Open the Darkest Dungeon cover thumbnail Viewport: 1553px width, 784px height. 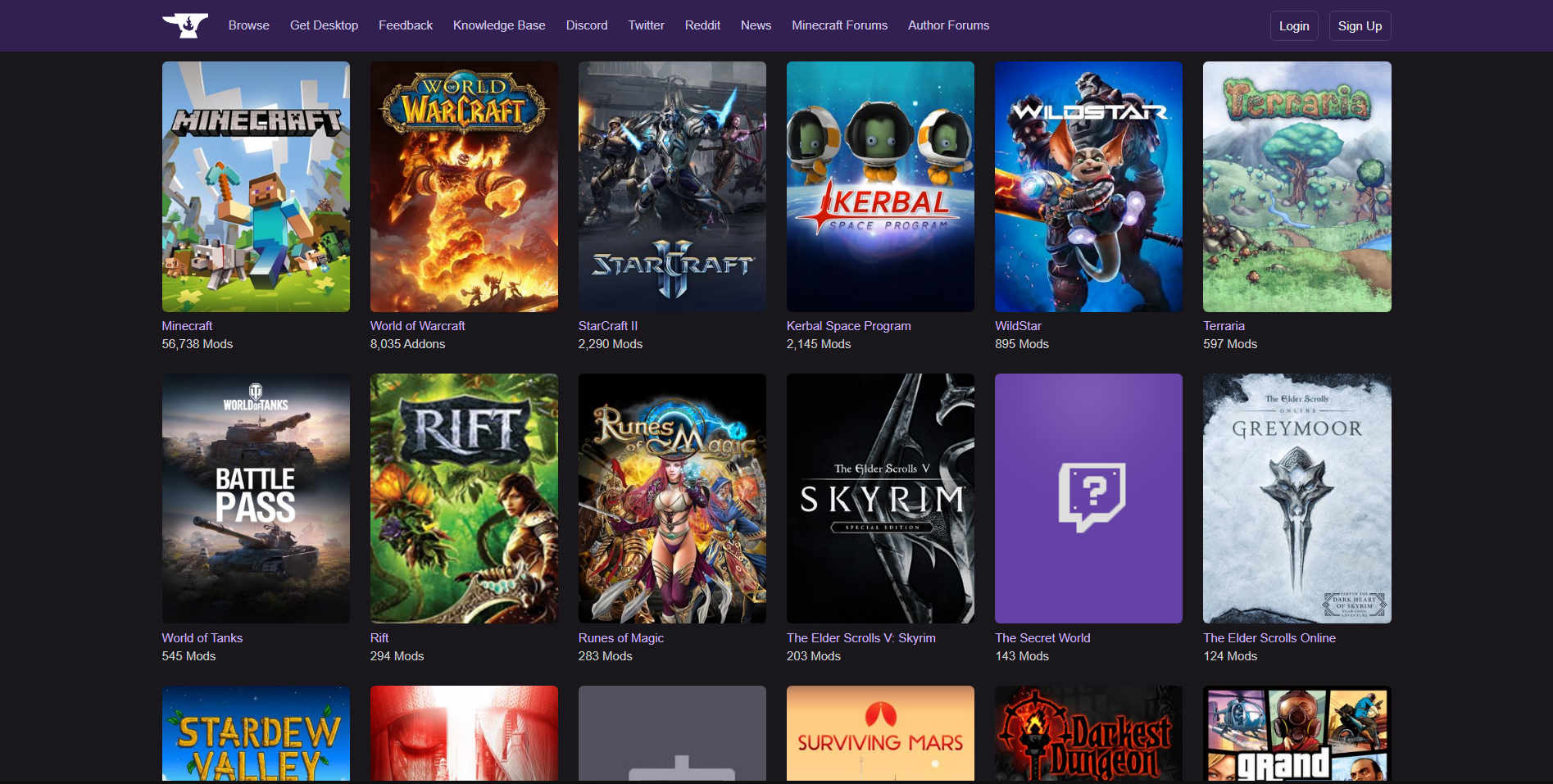[x=1088, y=733]
